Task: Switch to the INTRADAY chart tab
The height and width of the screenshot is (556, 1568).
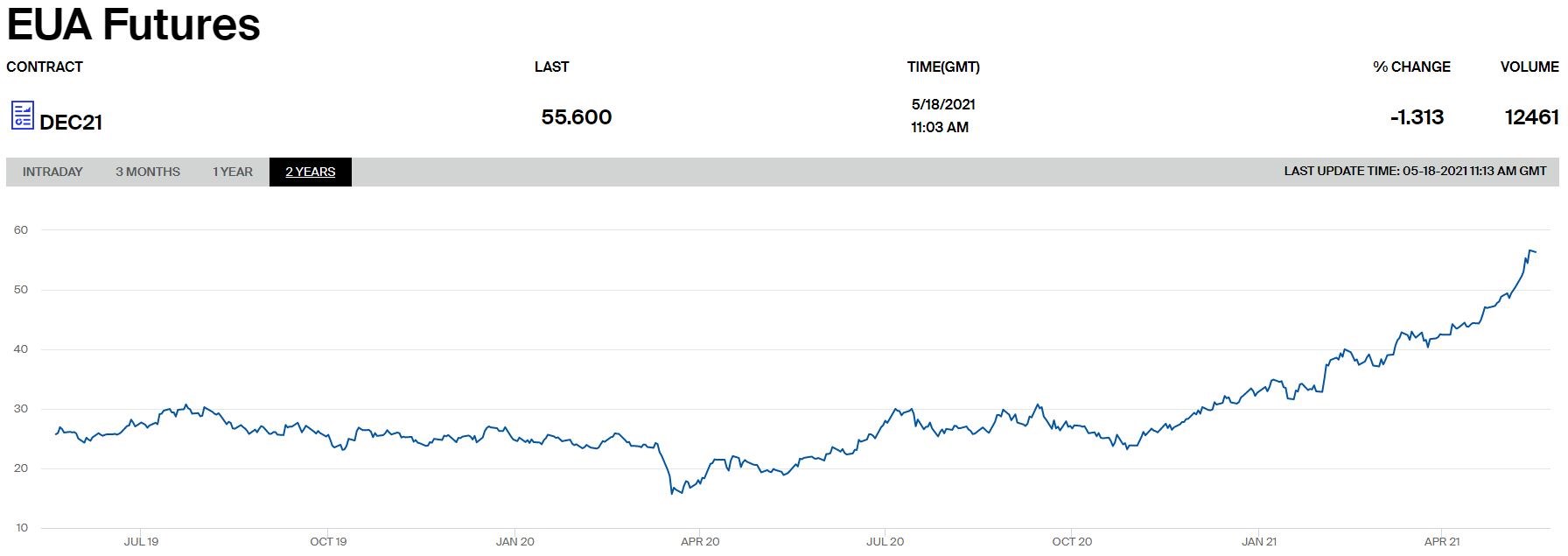Action: pyautogui.click(x=52, y=172)
